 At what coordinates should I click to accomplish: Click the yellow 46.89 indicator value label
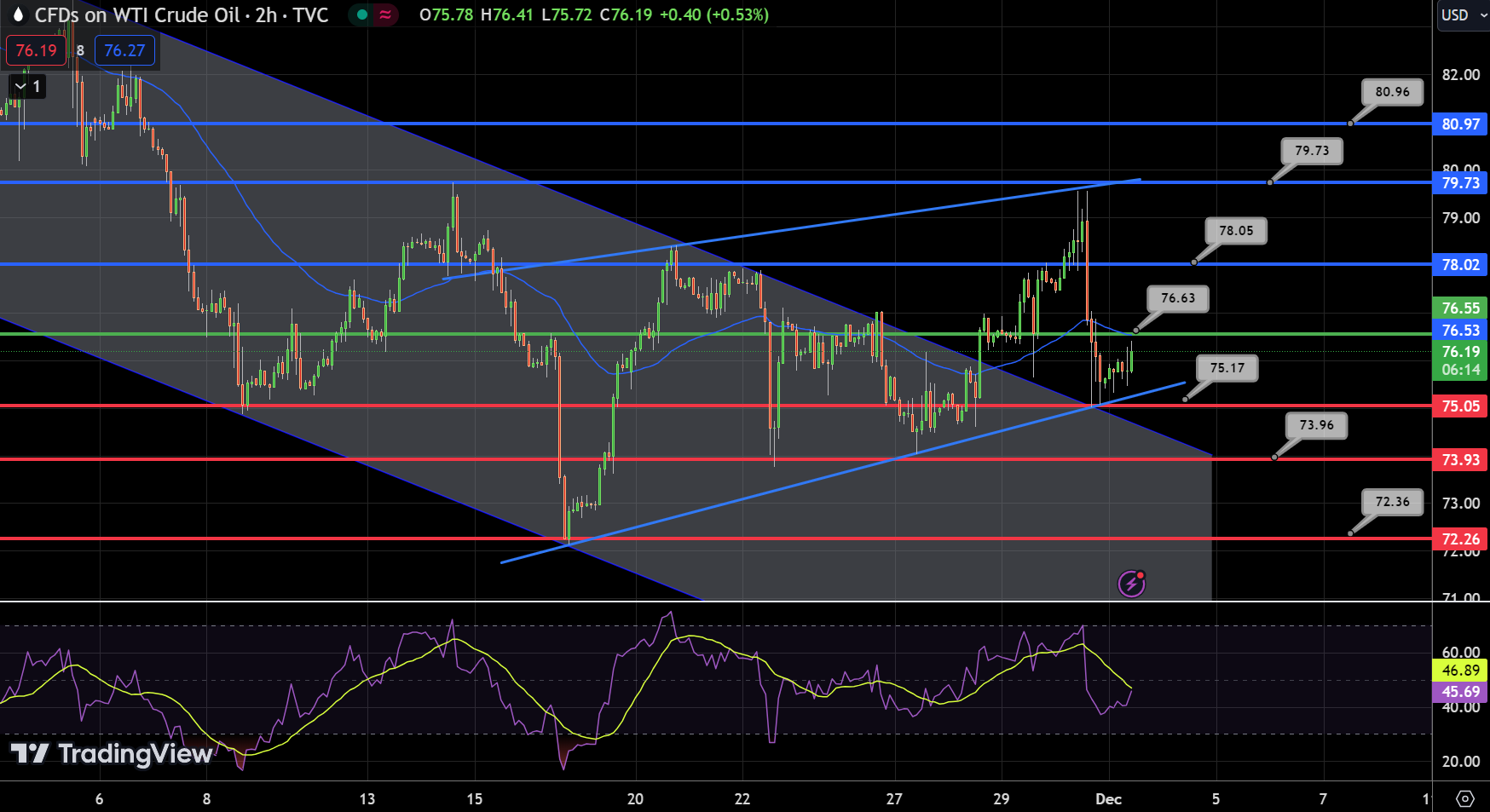coord(1461,671)
